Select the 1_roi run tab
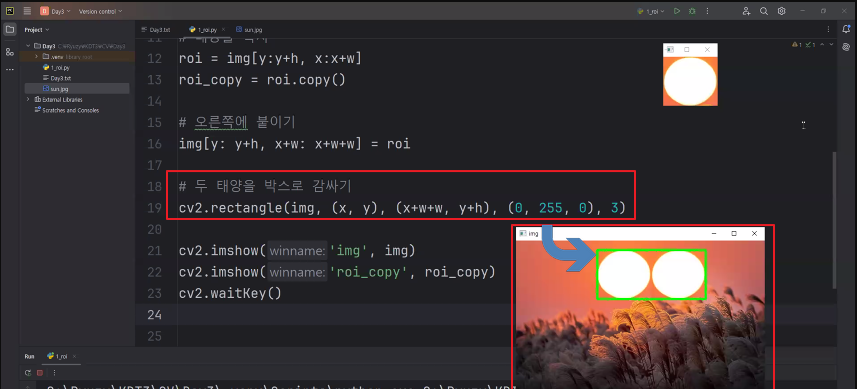The height and width of the screenshot is (389, 857). (x=58, y=356)
